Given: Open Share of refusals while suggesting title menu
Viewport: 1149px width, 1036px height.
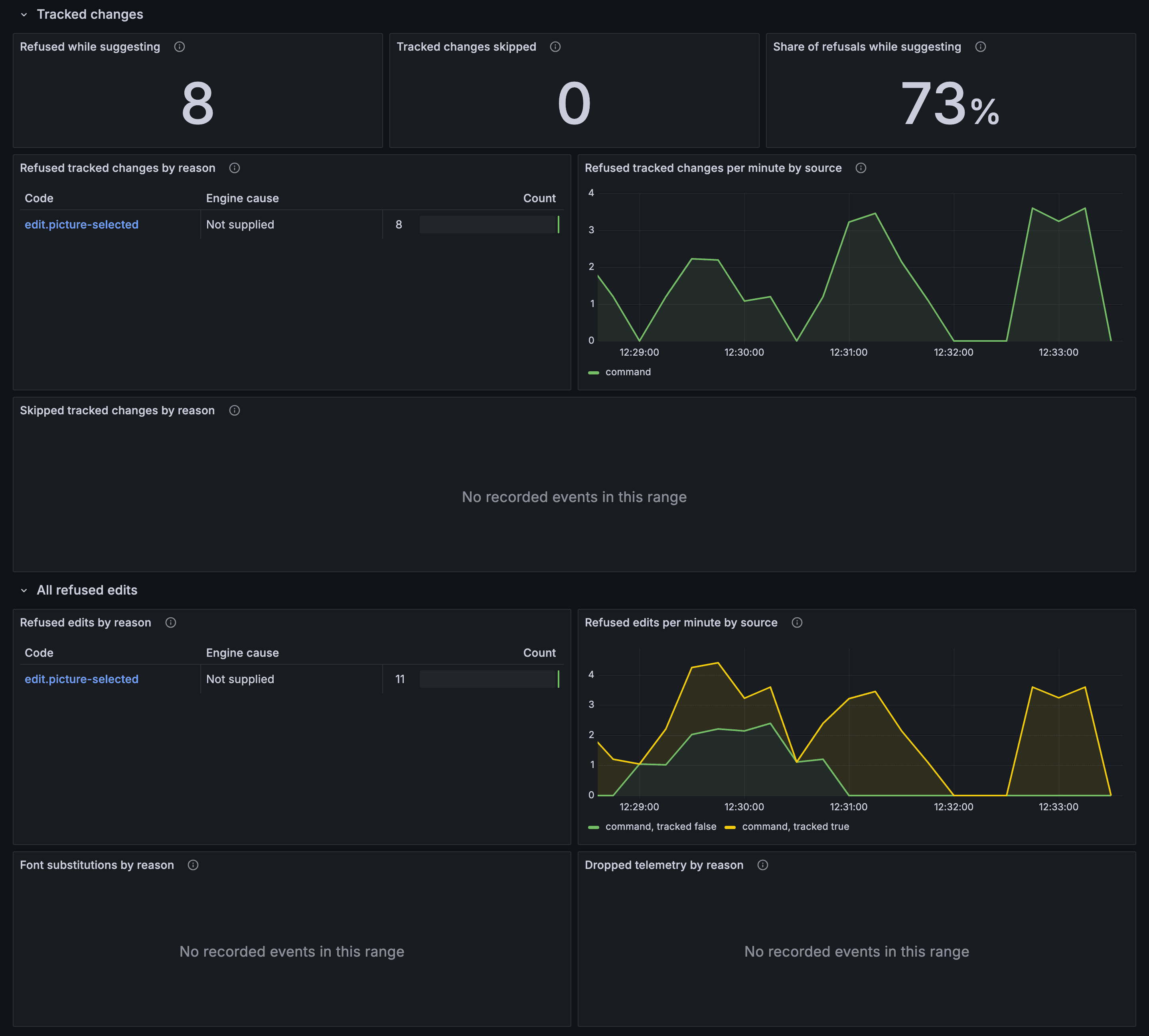Looking at the screenshot, I should coord(867,47).
